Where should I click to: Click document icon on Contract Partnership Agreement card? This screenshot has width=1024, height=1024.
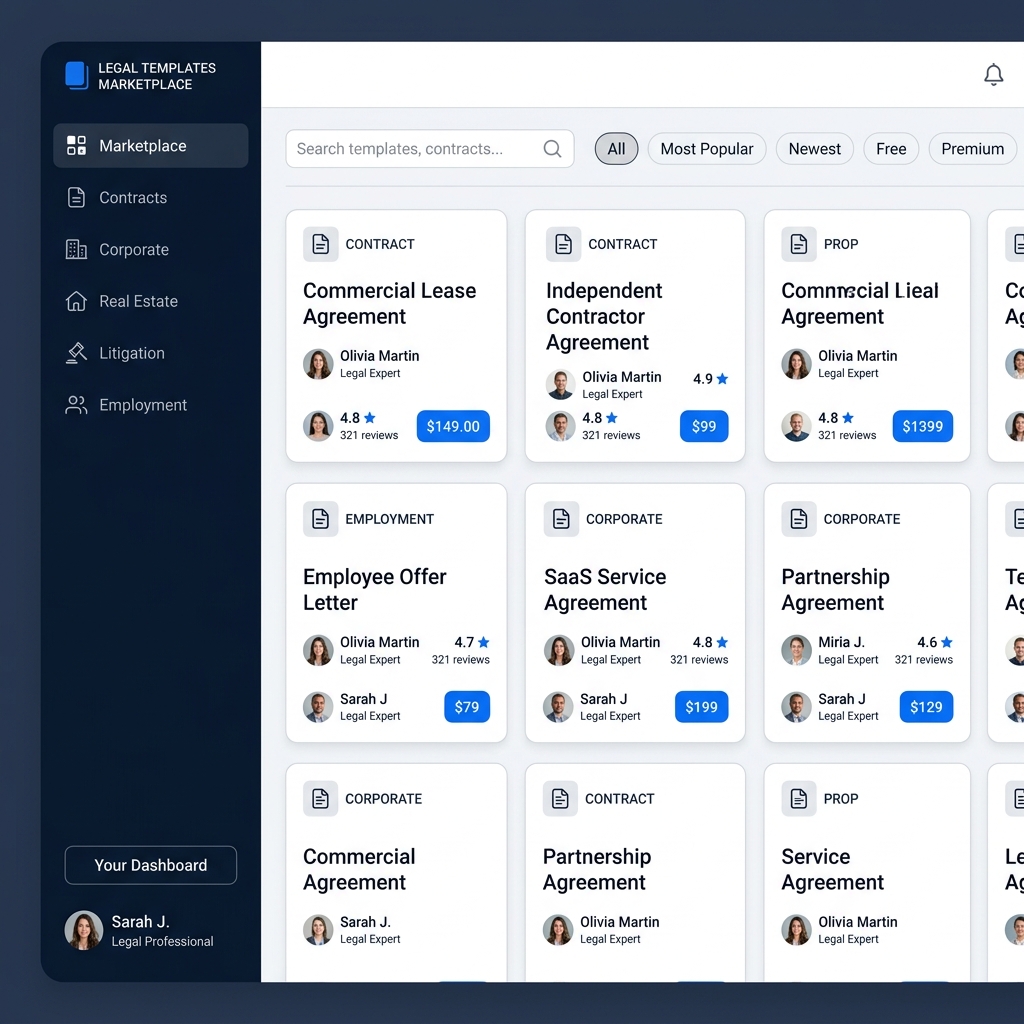point(560,799)
